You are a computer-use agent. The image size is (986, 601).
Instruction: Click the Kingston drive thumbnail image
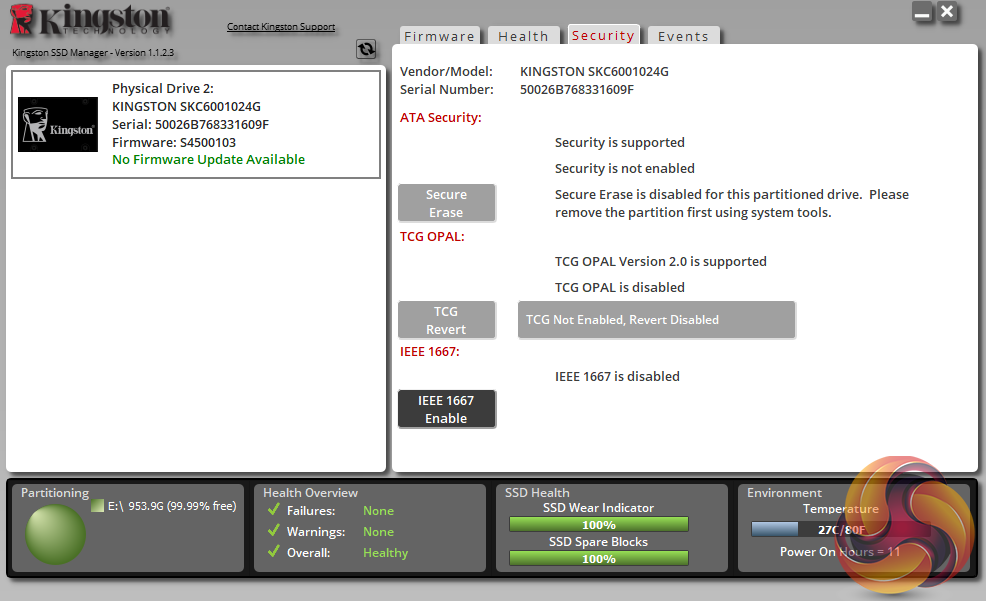58,125
